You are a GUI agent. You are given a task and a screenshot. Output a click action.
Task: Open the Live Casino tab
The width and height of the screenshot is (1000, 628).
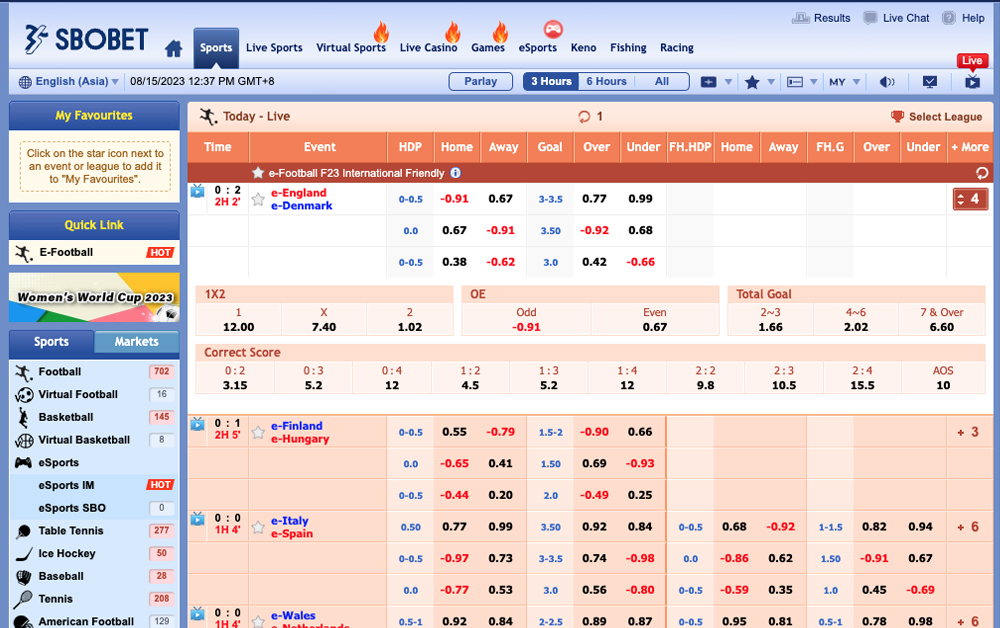pos(429,48)
